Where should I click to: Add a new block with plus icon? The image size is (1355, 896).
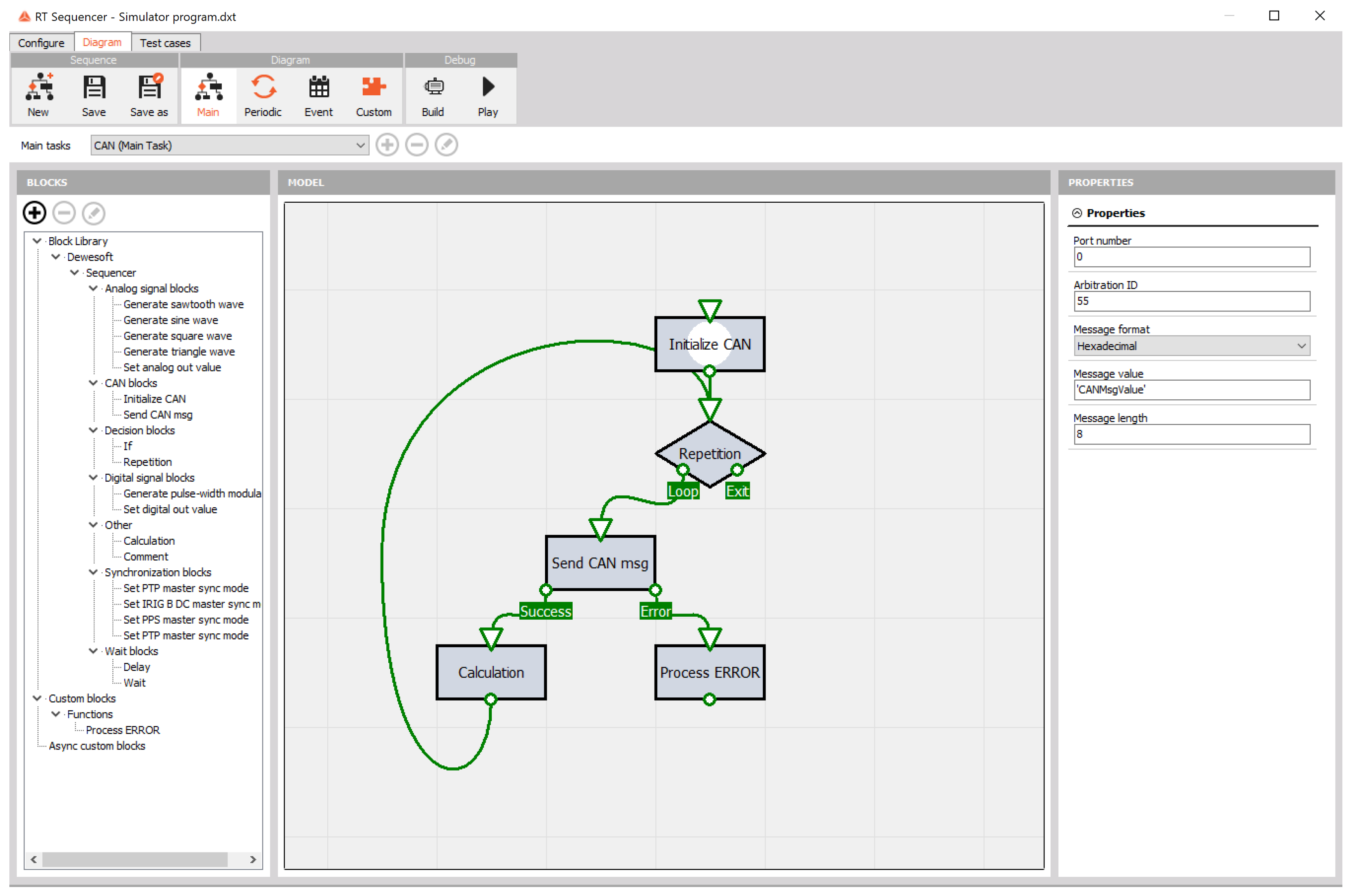pos(34,212)
